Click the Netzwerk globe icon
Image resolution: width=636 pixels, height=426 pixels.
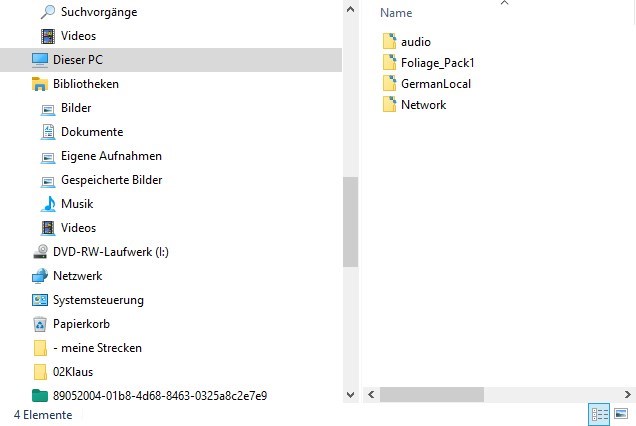[x=40, y=276]
